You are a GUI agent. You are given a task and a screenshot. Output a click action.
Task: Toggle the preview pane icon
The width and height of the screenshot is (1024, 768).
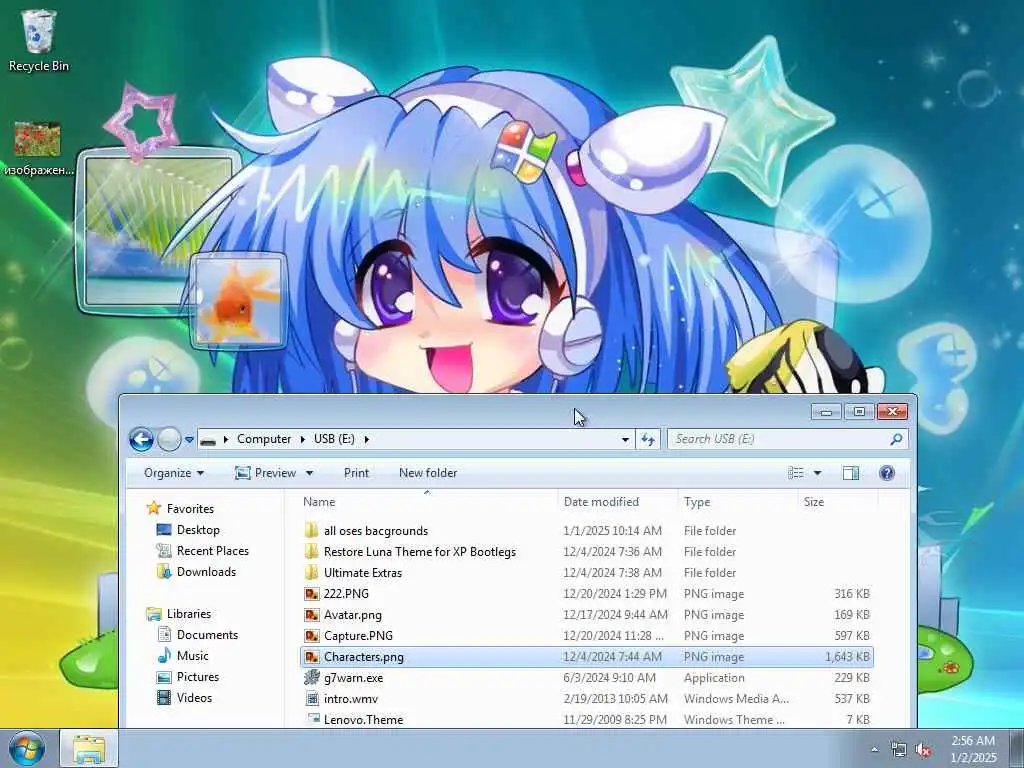pyautogui.click(x=851, y=473)
